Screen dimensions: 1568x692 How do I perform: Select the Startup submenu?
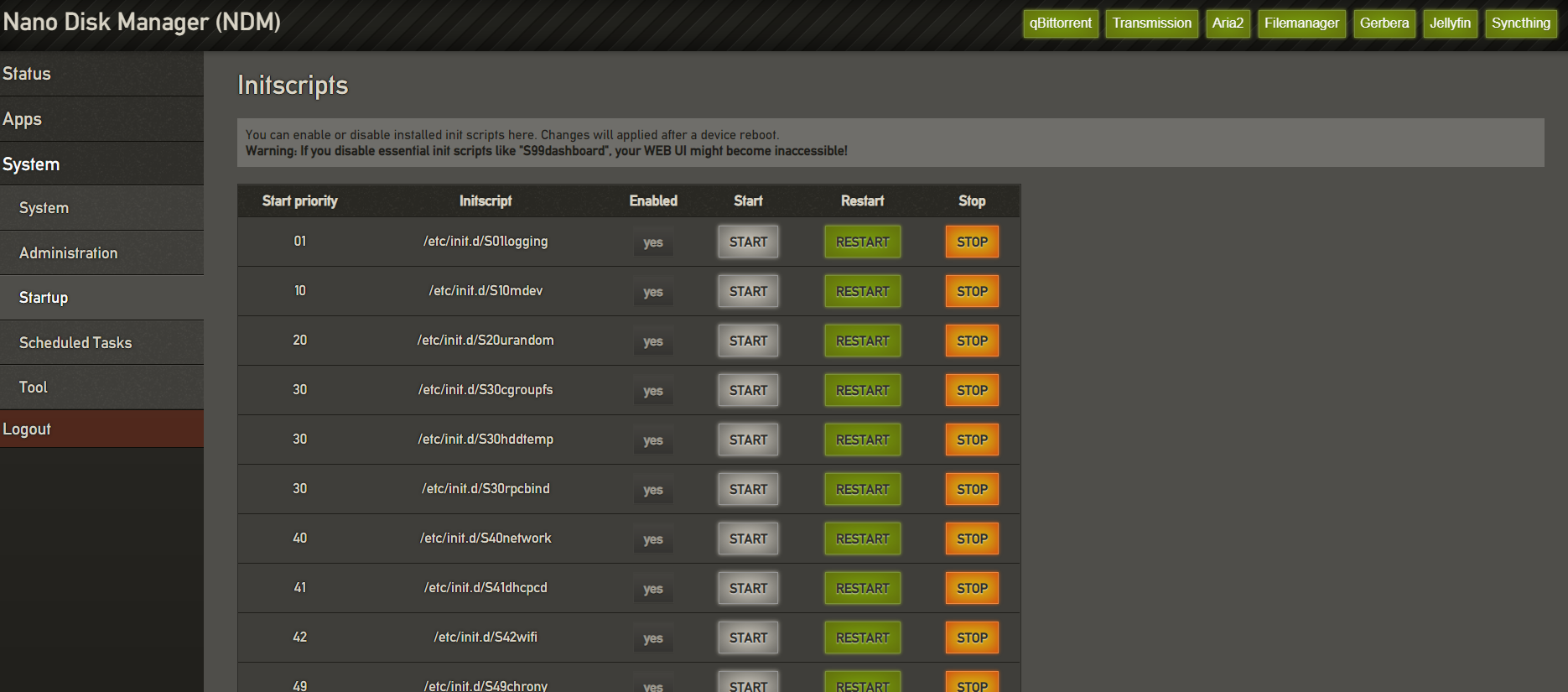coord(101,298)
